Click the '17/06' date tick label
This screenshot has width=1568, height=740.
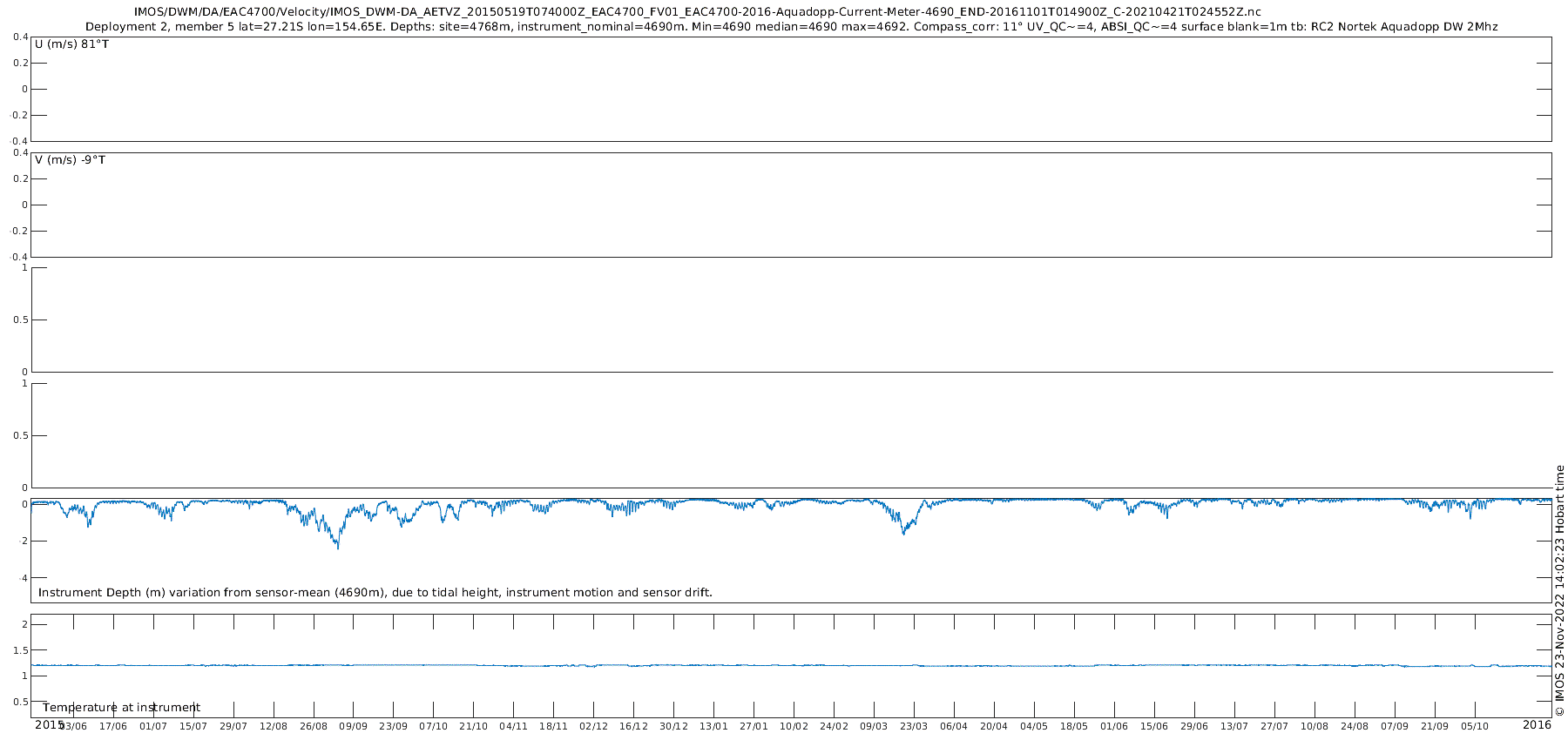(113, 726)
